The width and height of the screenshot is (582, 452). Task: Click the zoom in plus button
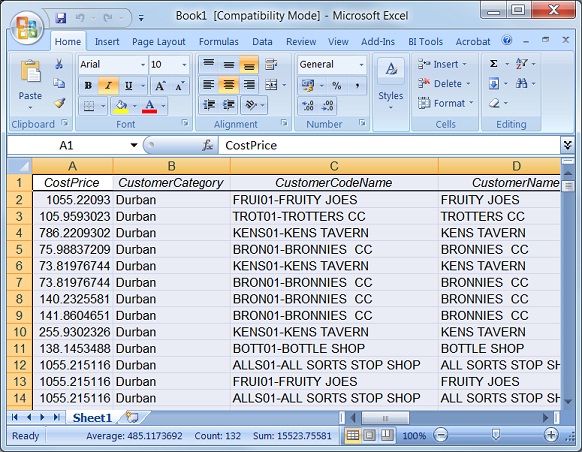(551, 435)
